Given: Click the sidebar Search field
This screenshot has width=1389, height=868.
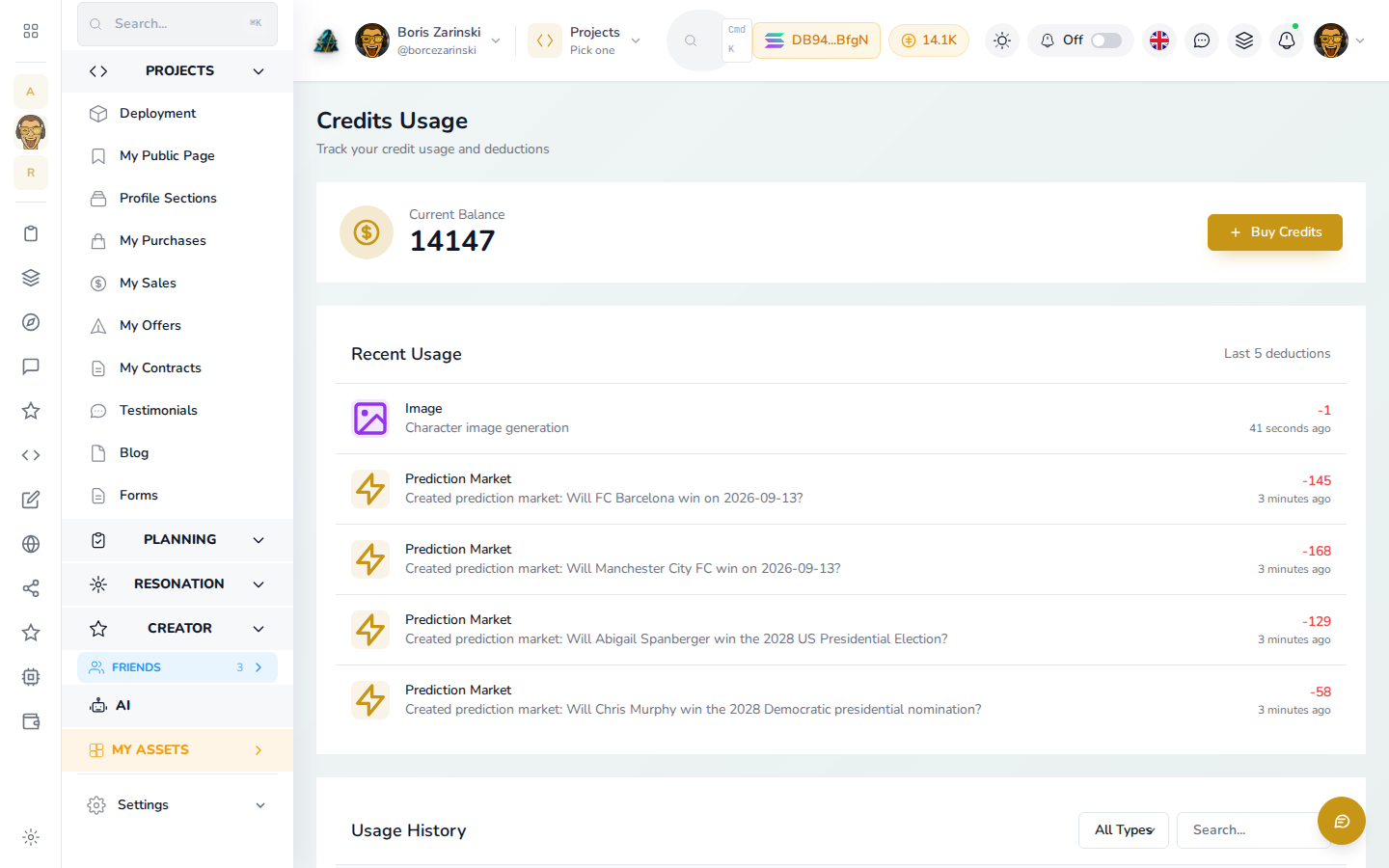Looking at the screenshot, I should 177,23.
